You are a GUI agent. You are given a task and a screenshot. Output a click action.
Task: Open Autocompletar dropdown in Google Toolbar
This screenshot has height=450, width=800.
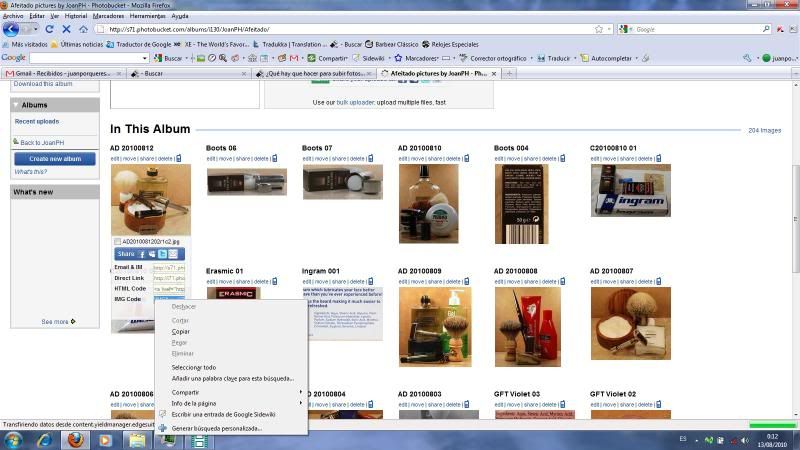pyautogui.click(x=636, y=59)
